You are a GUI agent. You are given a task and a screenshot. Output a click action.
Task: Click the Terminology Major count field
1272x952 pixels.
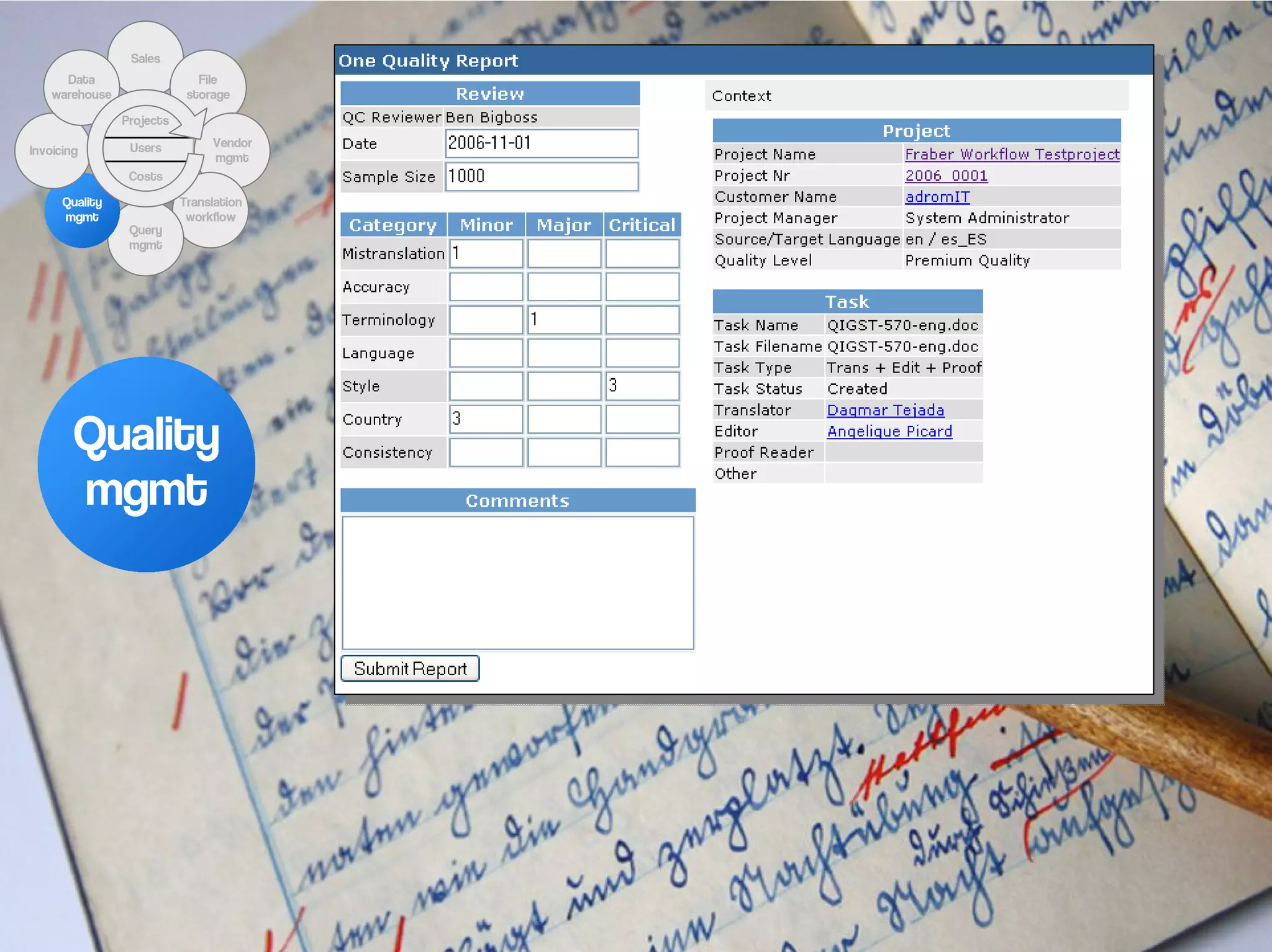click(564, 320)
